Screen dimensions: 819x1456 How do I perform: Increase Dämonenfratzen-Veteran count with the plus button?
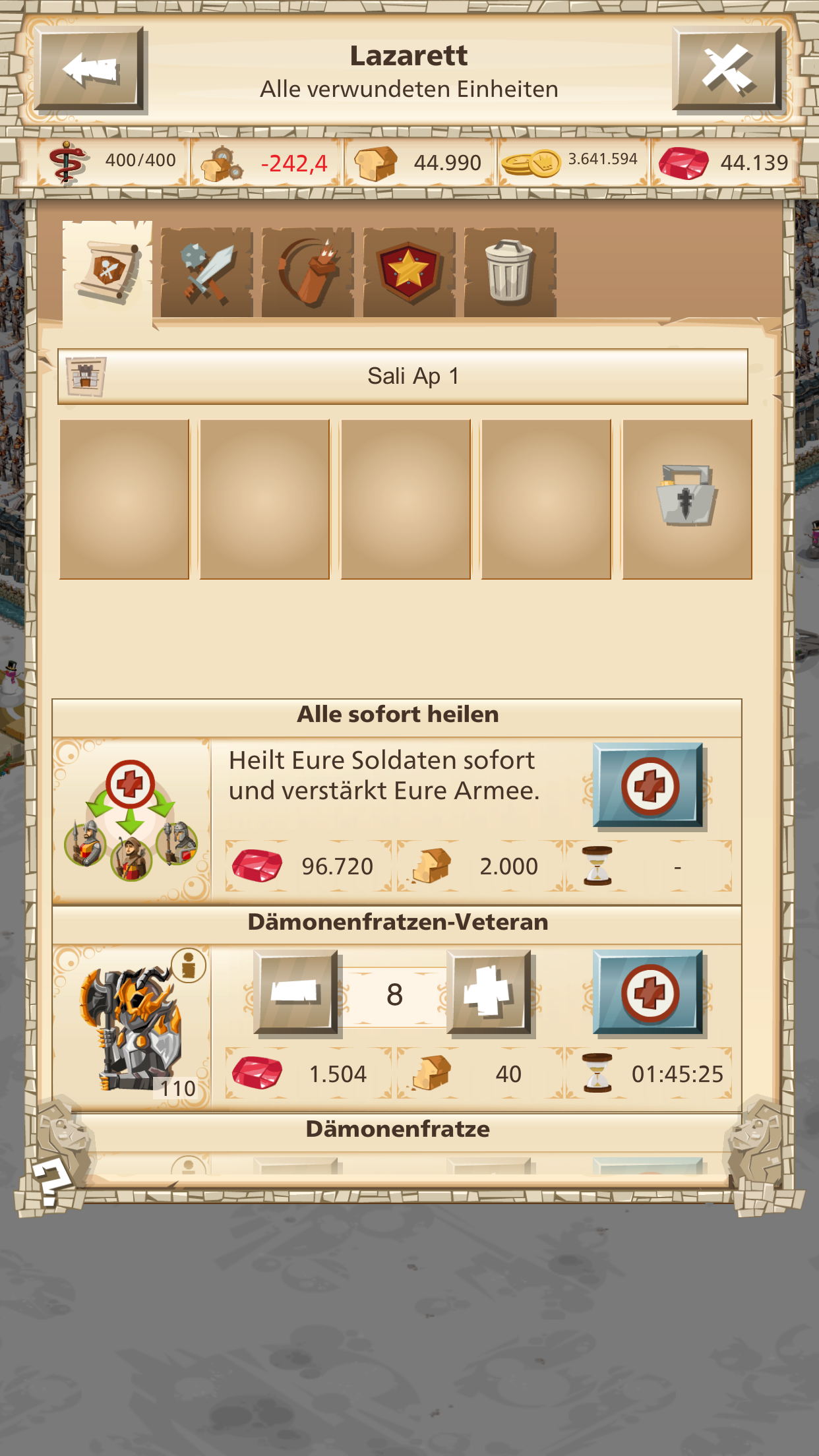point(489,992)
